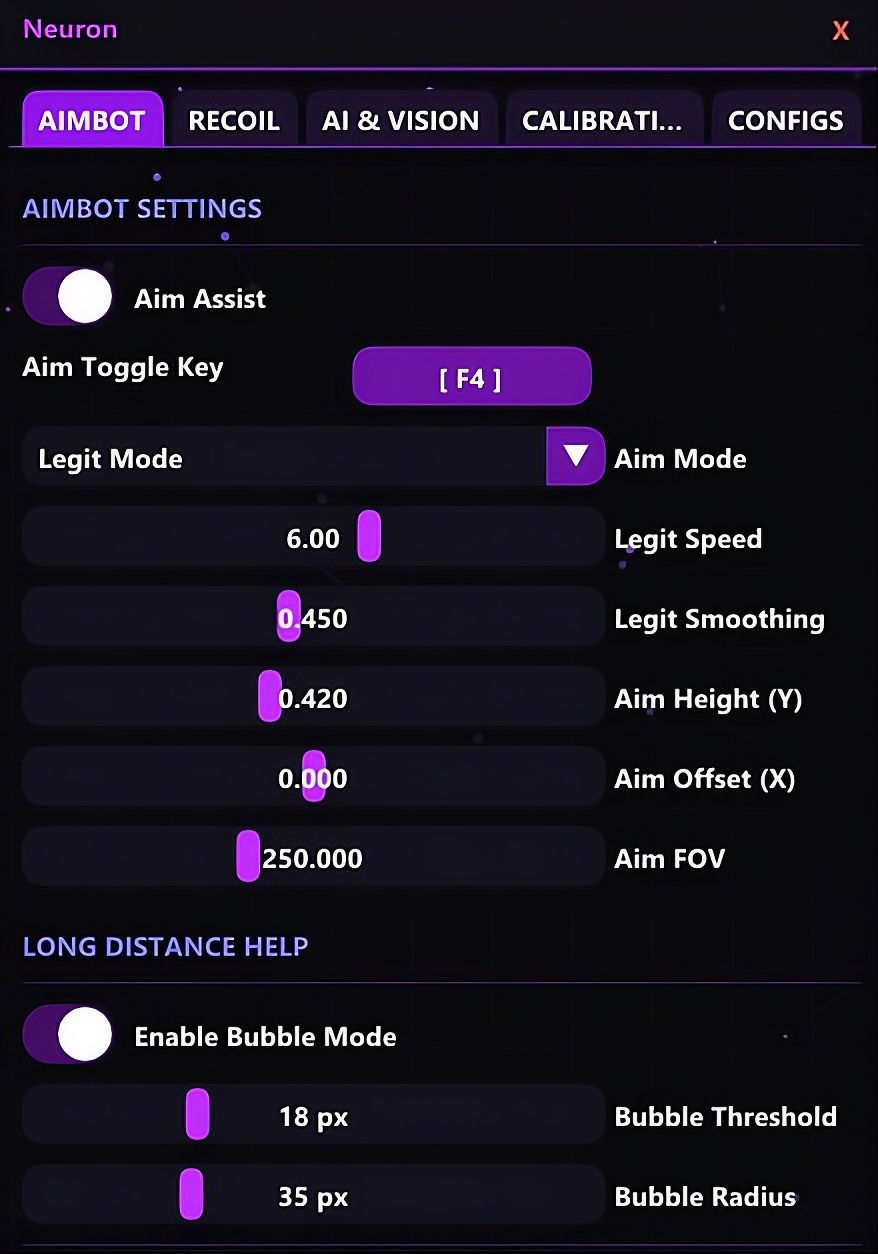This screenshot has height=1254, width=878.
Task: Click the Legit Mode combo box field
Action: pos(283,458)
